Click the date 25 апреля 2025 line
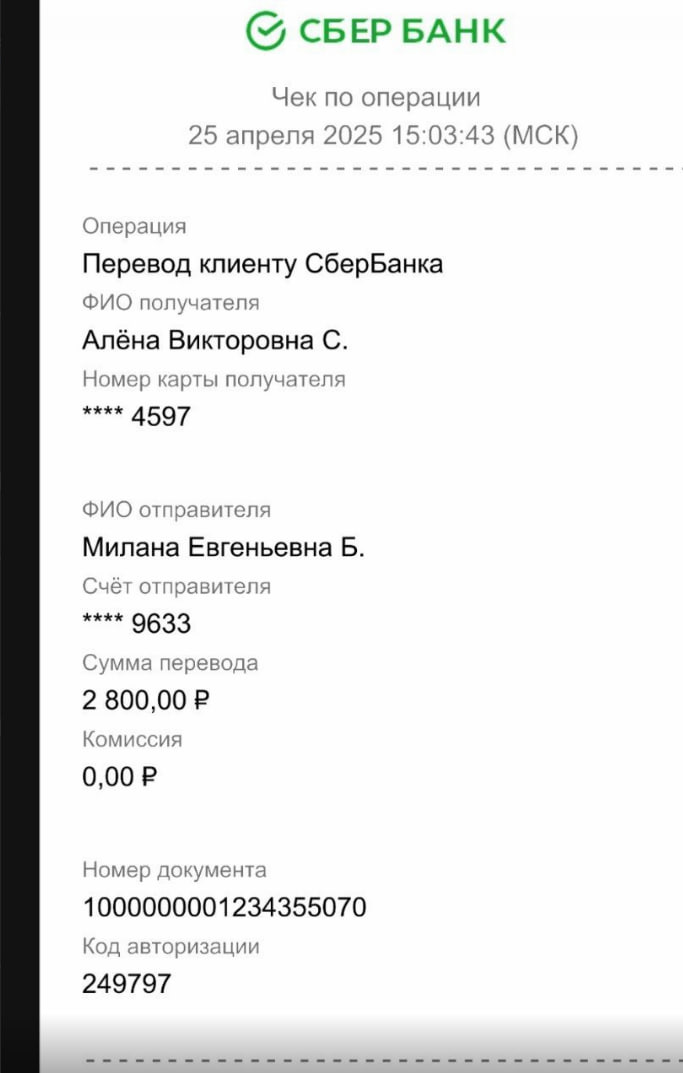This screenshot has width=683, height=1073. [383, 135]
